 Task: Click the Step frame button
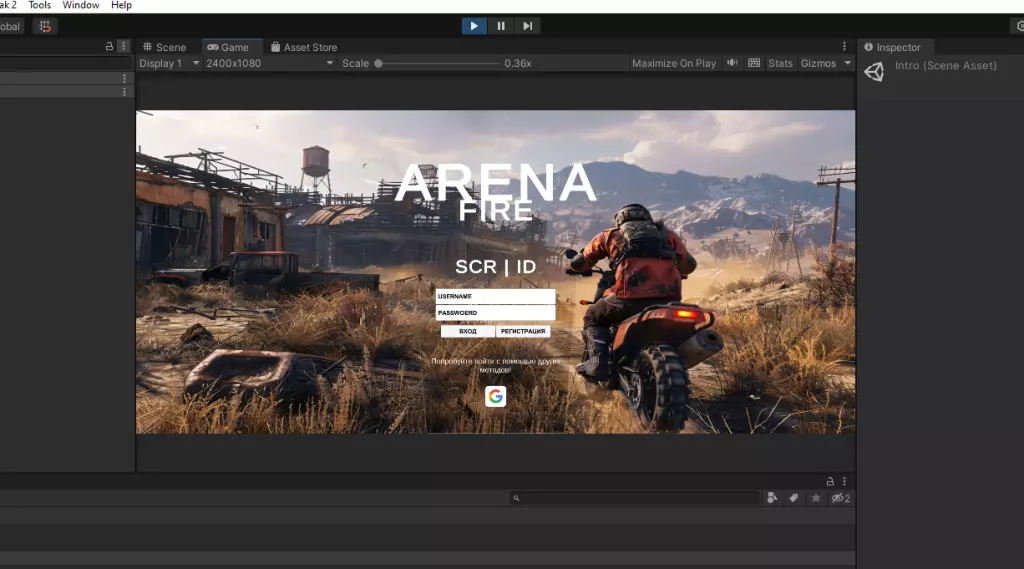[527, 26]
